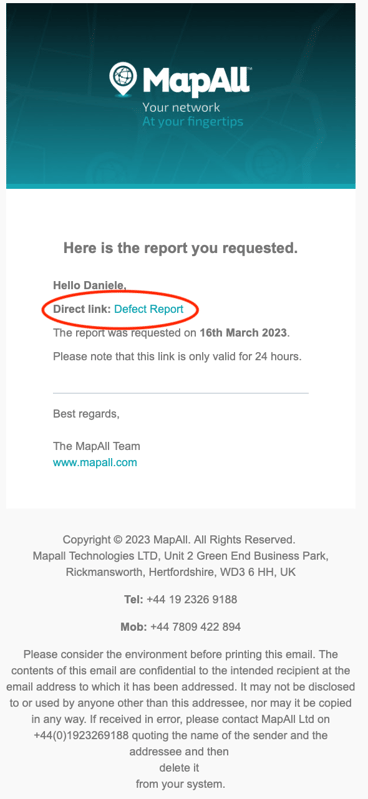Click the horizontal divider above Best regards
This screenshot has width=368, height=799.
click(x=180, y=393)
